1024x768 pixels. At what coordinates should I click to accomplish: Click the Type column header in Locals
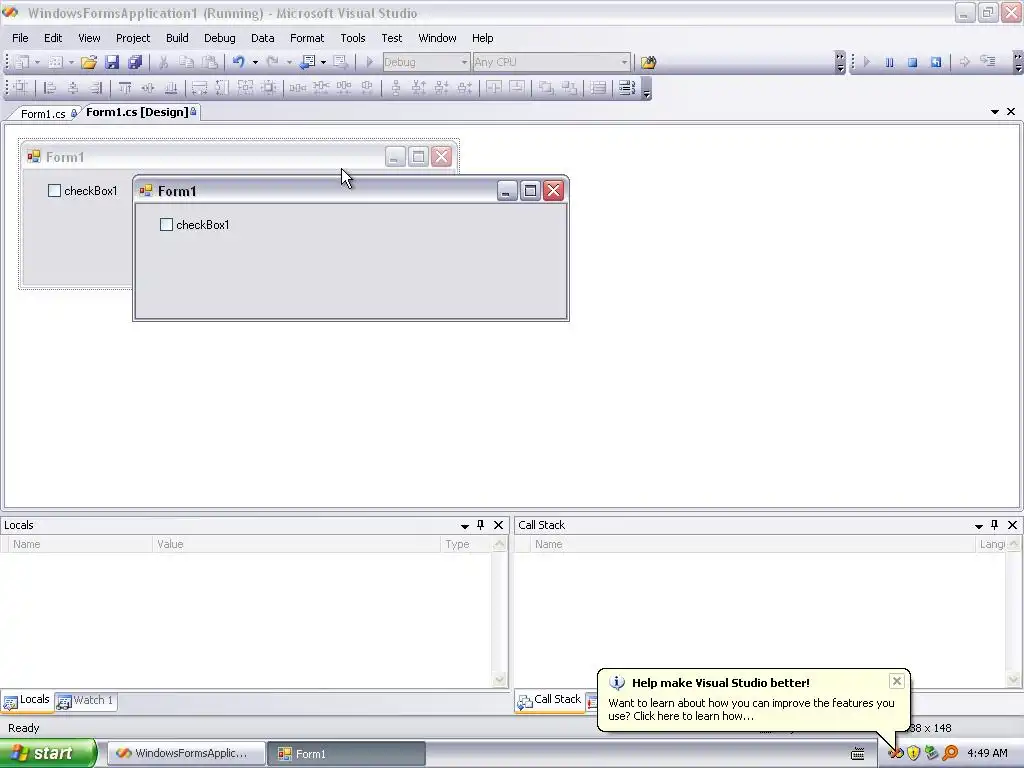pos(466,544)
